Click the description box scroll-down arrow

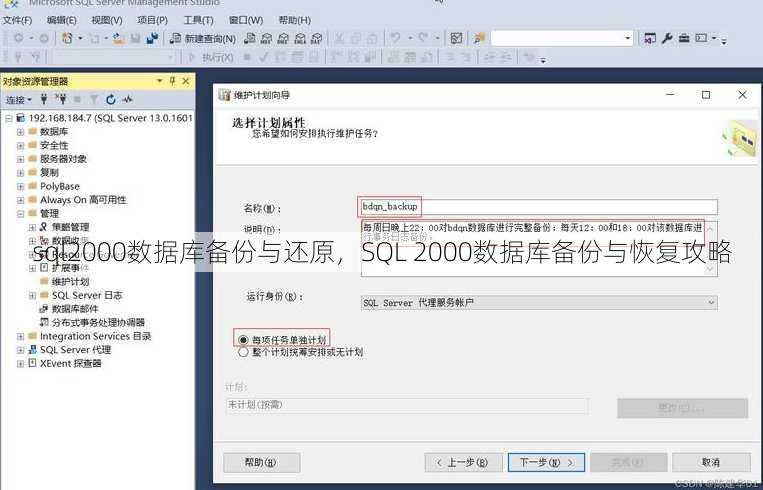(711, 269)
